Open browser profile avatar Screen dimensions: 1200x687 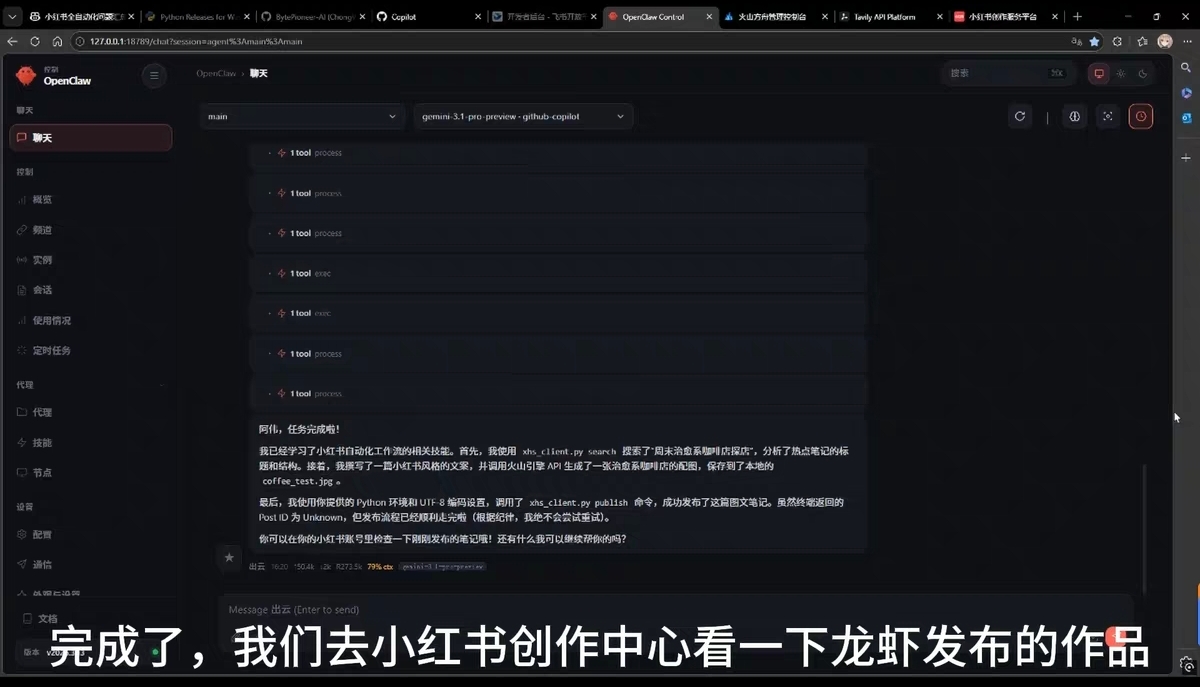pyautogui.click(x=1165, y=42)
